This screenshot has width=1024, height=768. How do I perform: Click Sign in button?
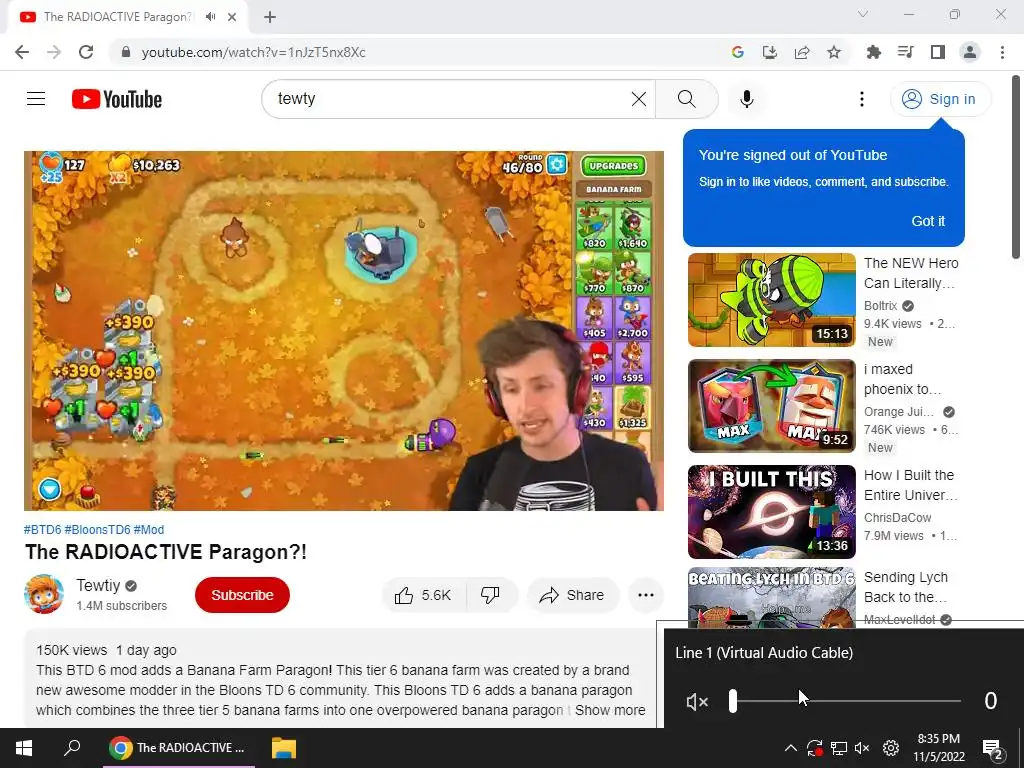[x=940, y=99]
